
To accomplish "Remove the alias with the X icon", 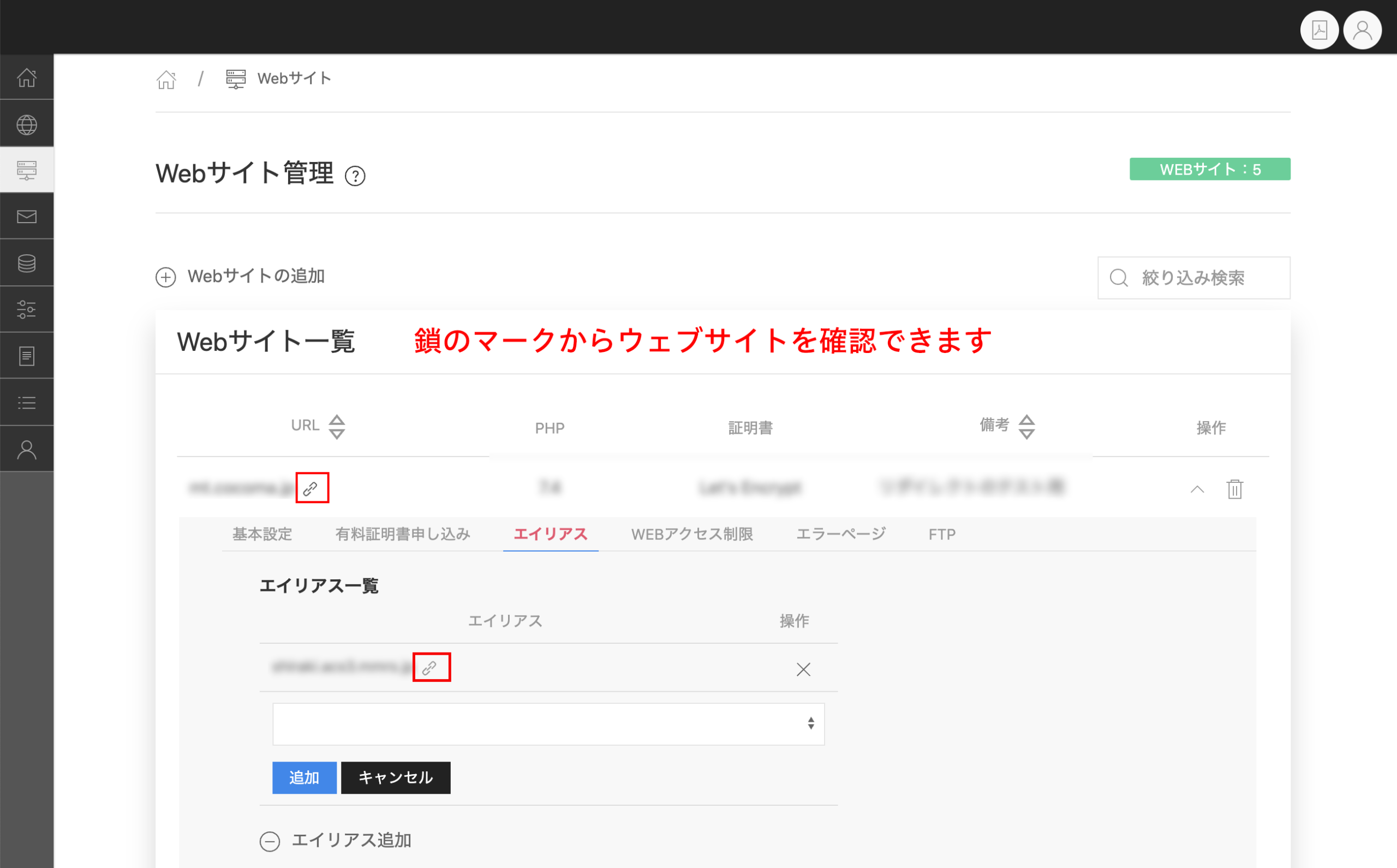I will [803, 669].
